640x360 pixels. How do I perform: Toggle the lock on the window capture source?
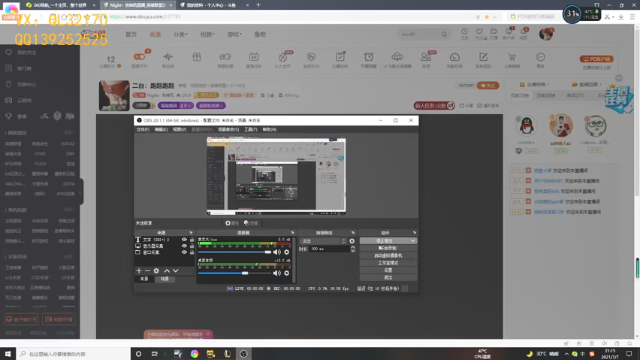coord(192,252)
